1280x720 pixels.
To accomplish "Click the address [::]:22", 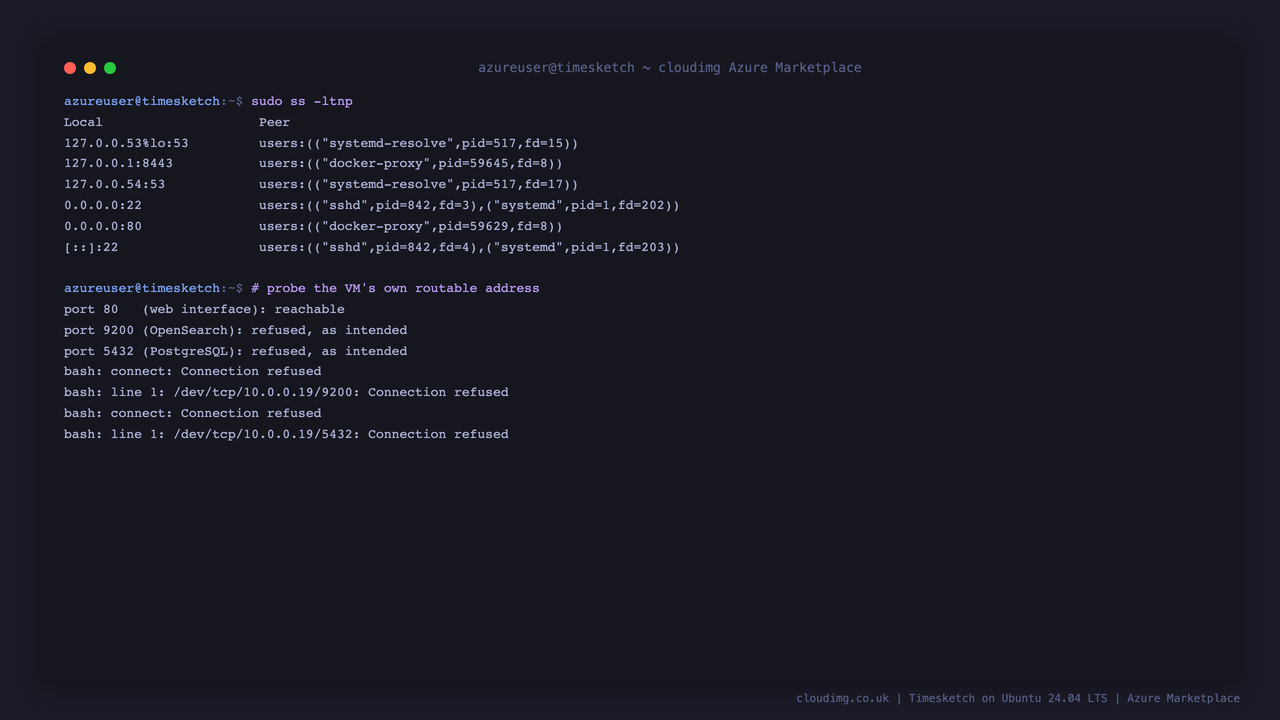I will pyautogui.click(x=91, y=247).
